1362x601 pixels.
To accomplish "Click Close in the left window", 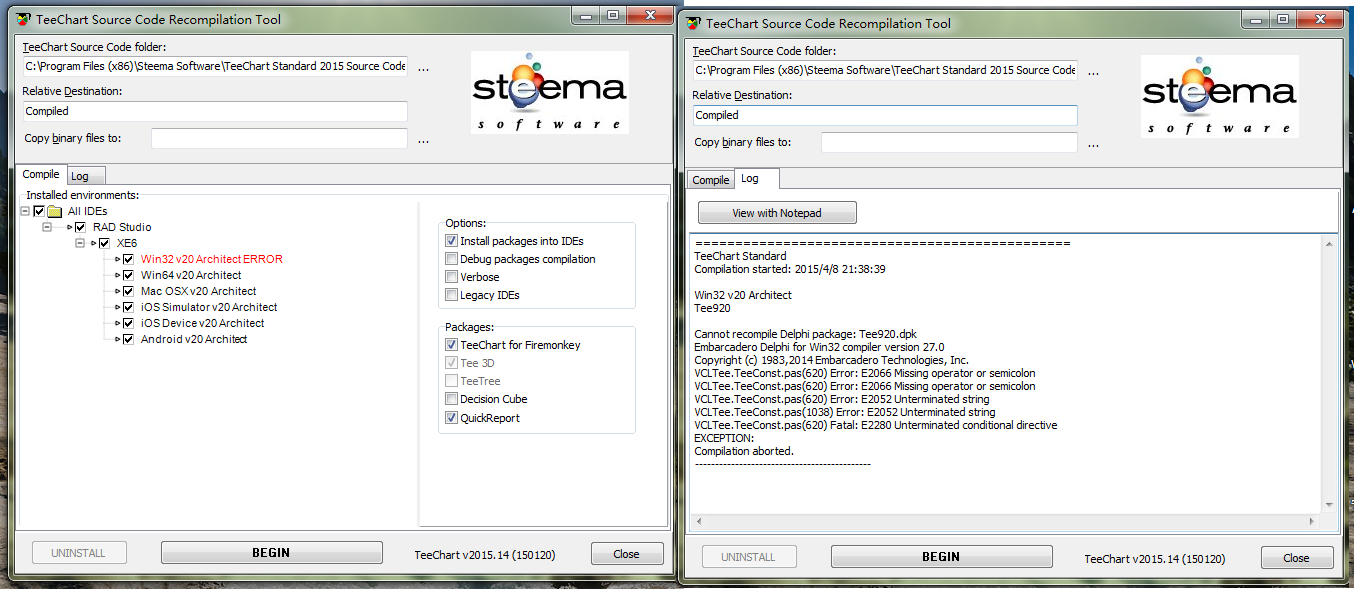I will [x=627, y=554].
